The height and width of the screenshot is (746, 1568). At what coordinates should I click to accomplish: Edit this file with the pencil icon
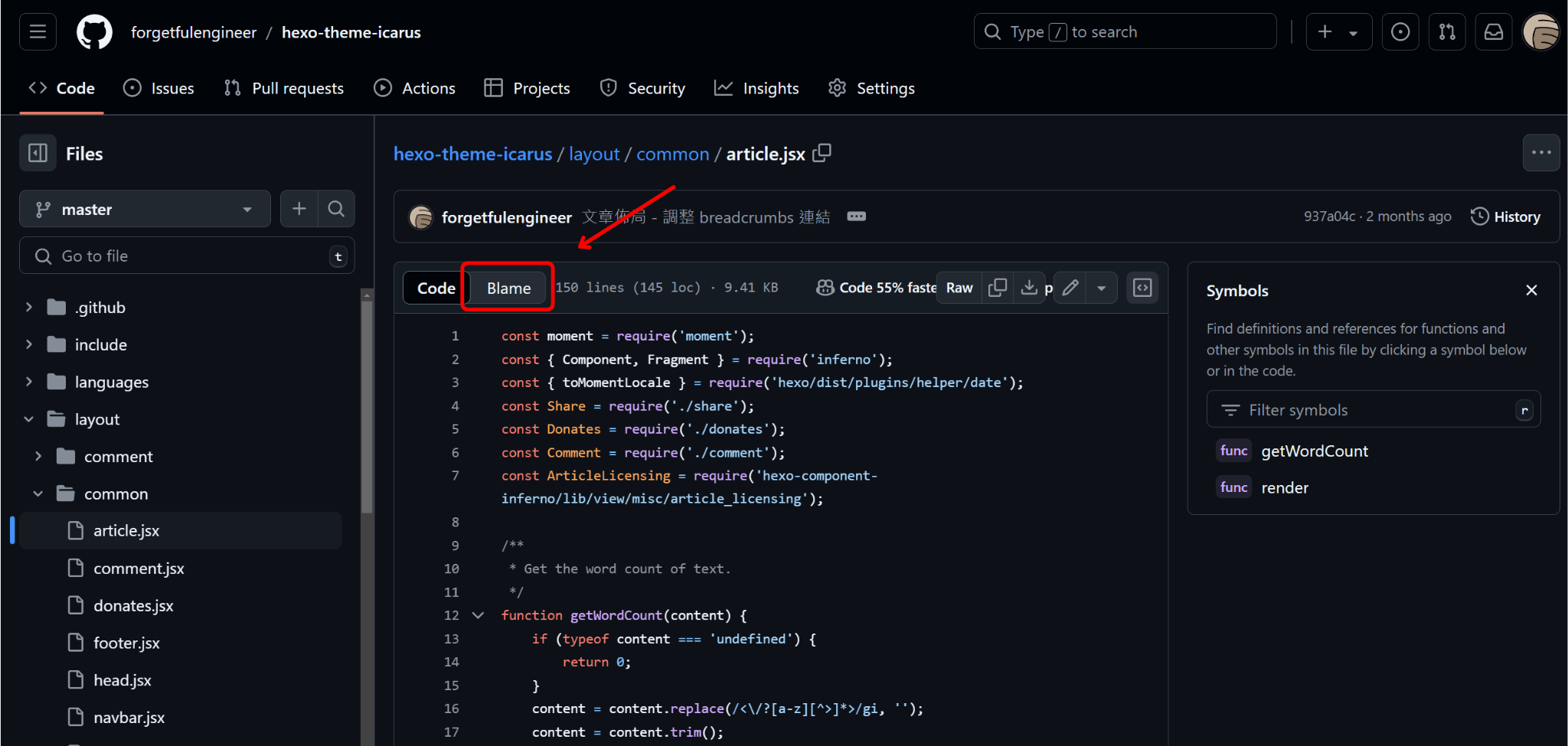tap(1070, 288)
